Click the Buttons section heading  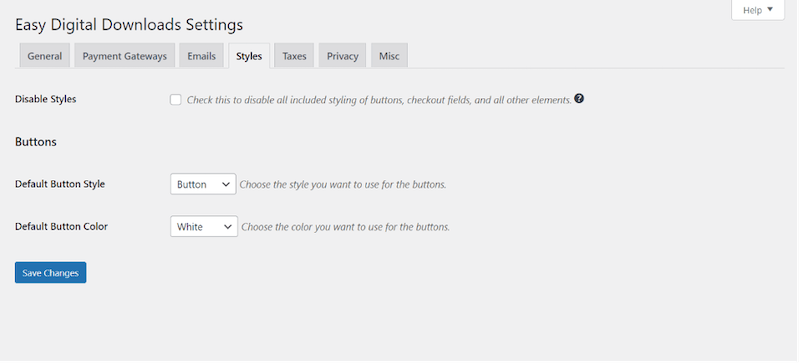(x=36, y=141)
